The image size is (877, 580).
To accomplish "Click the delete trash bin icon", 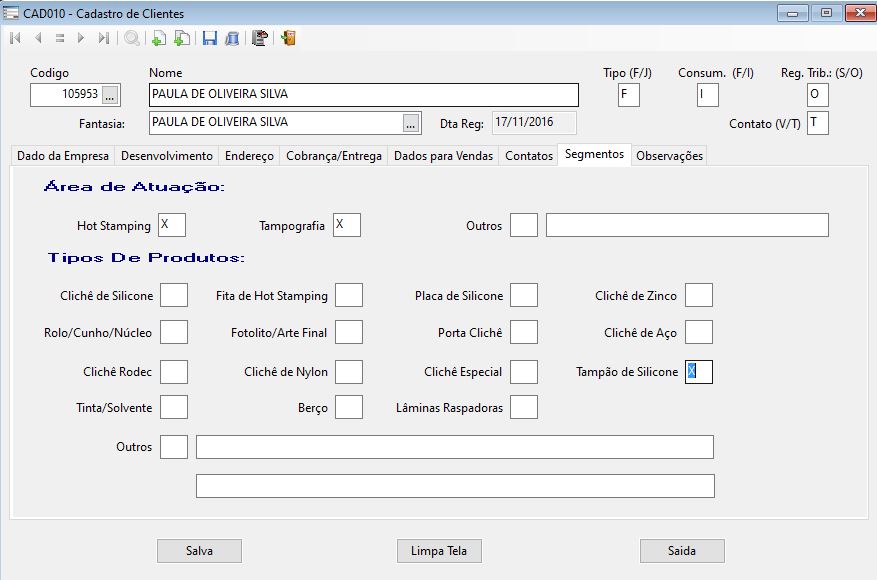I will coord(232,39).
